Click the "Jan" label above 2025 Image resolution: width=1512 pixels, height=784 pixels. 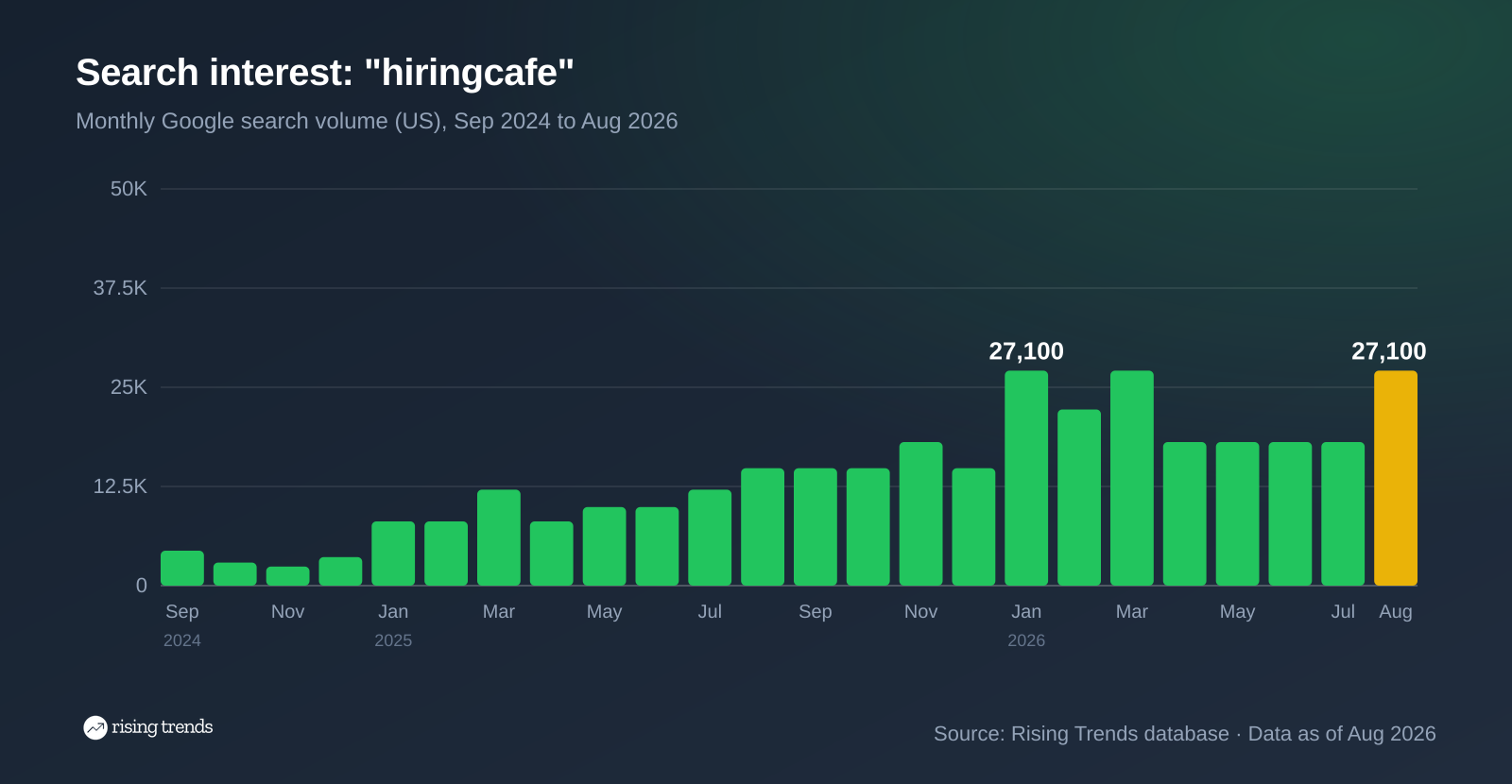(393, 611)
